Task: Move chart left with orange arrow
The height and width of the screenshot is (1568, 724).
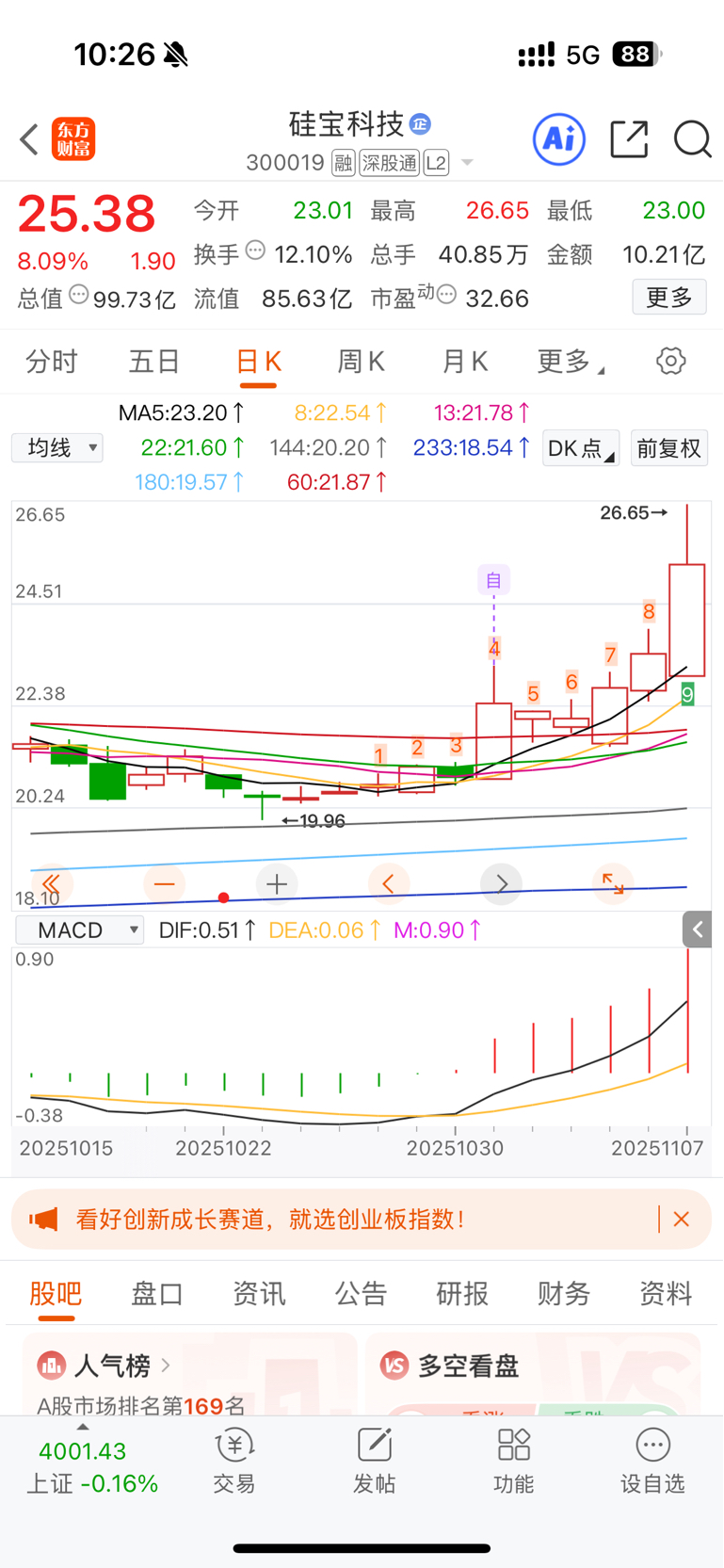Action: tap(389, 883)
